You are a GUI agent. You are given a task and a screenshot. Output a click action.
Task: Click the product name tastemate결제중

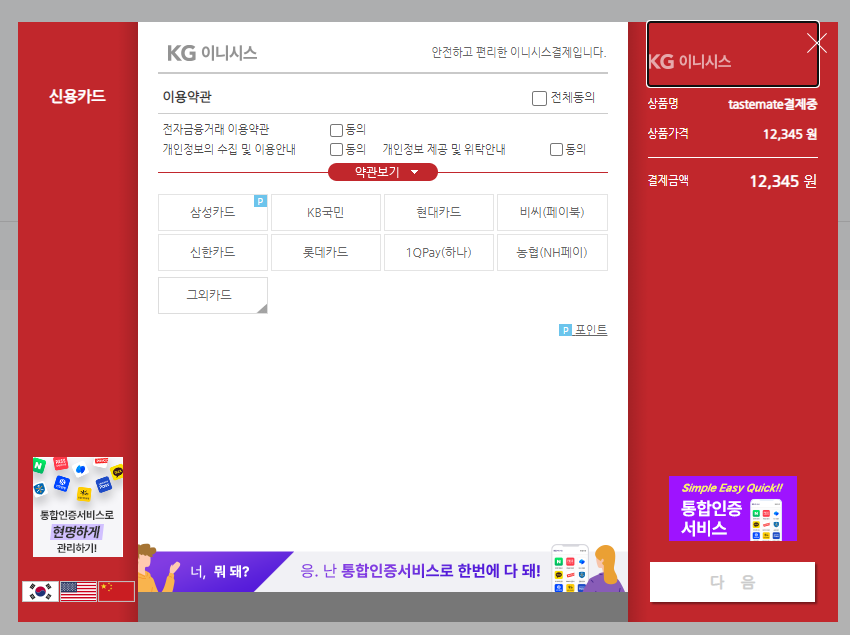(772, 104)
